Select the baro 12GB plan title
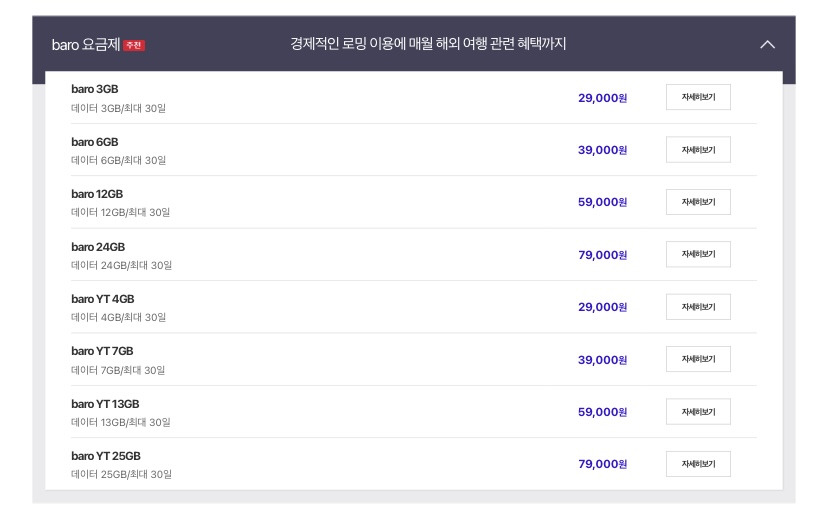828x522 pixels. click(x=97, y=194)
